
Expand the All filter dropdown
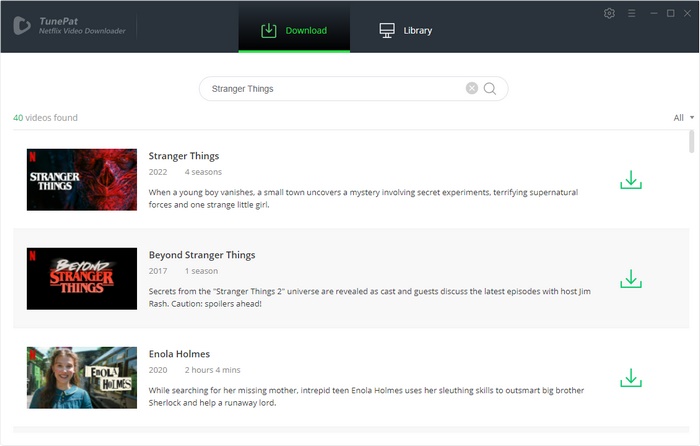click(x=683, y=118)
